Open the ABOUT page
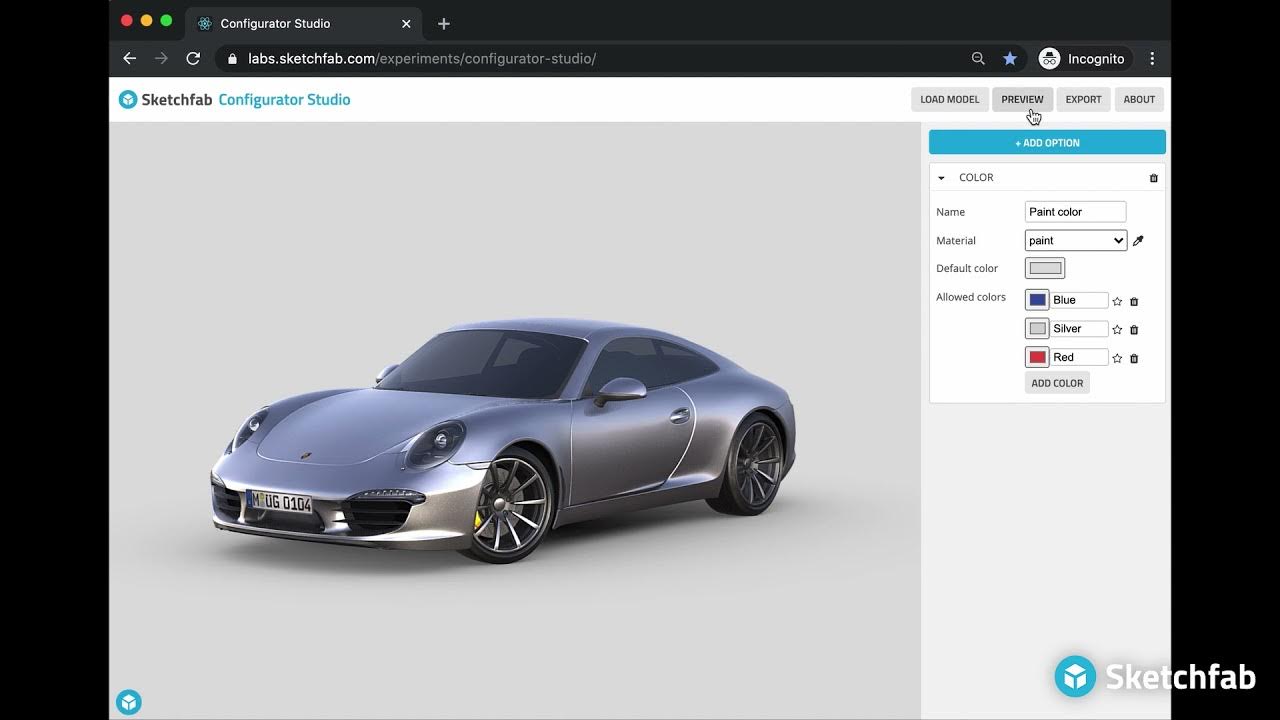 tap(1139, 99)
